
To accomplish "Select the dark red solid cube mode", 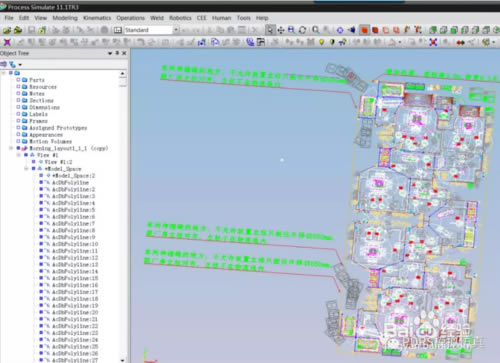I will pos(375,30).
